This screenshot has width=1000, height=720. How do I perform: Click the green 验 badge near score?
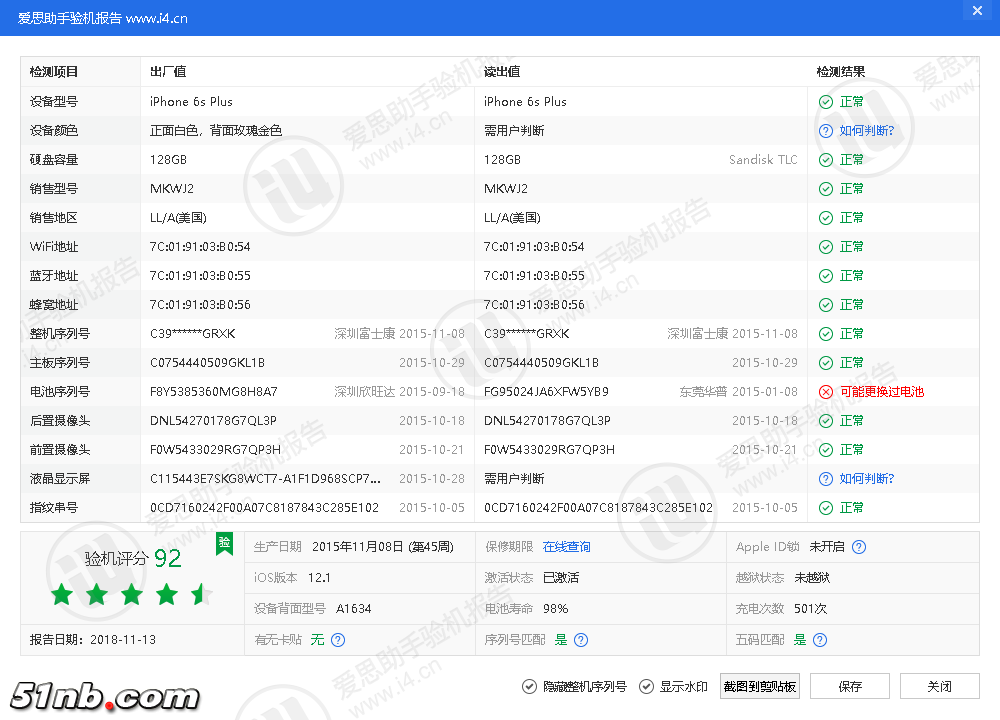click(x=224, y=543)
